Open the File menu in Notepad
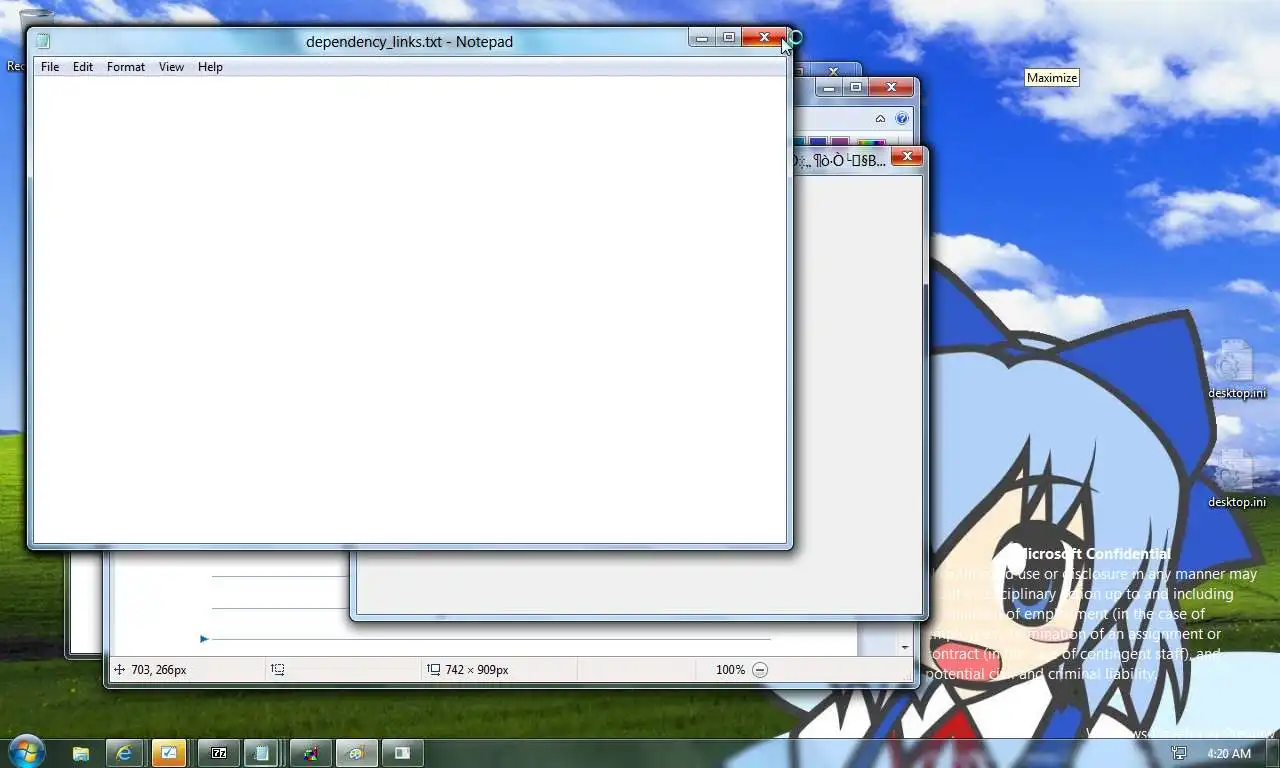1280x768 pixels. click(x=50, y=67)
